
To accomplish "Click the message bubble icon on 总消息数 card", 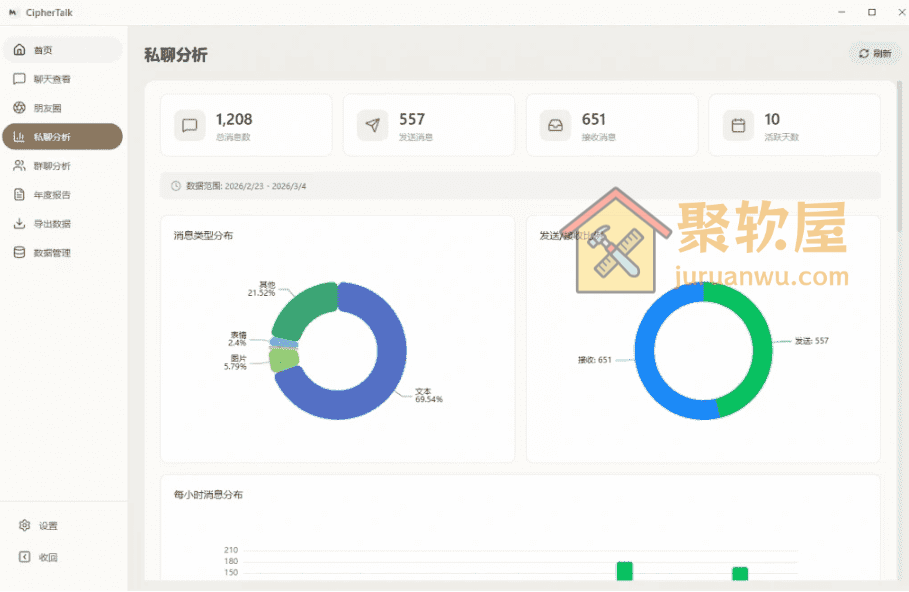I will click(190, 125).
